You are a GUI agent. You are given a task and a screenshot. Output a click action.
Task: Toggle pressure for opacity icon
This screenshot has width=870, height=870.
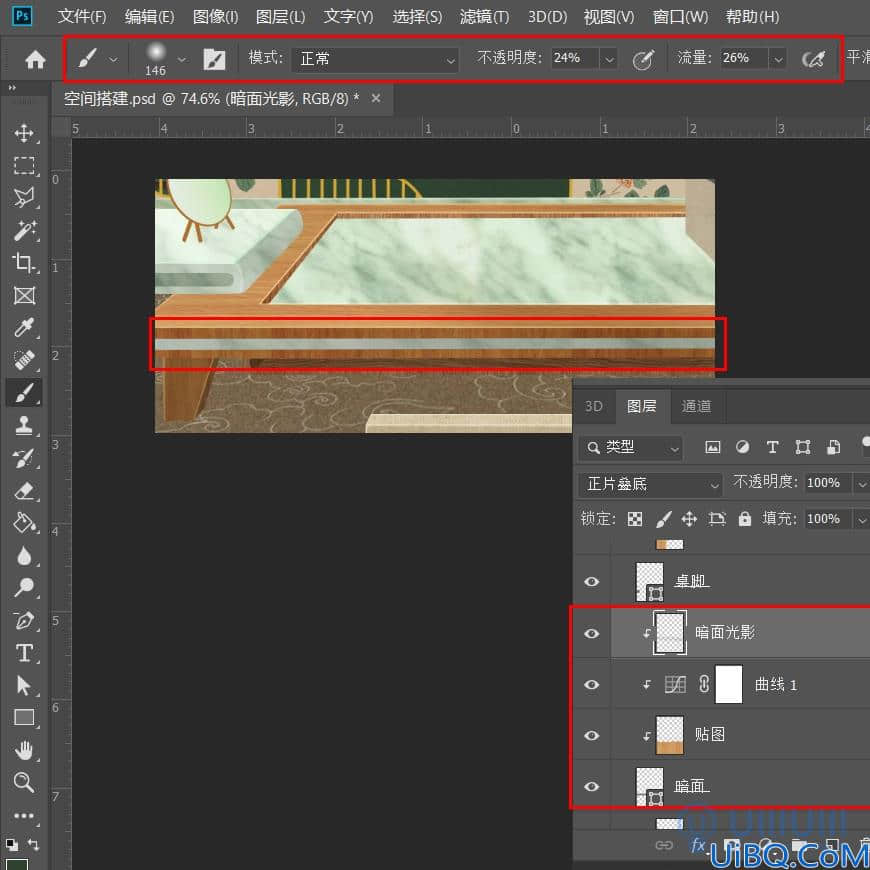644,59
